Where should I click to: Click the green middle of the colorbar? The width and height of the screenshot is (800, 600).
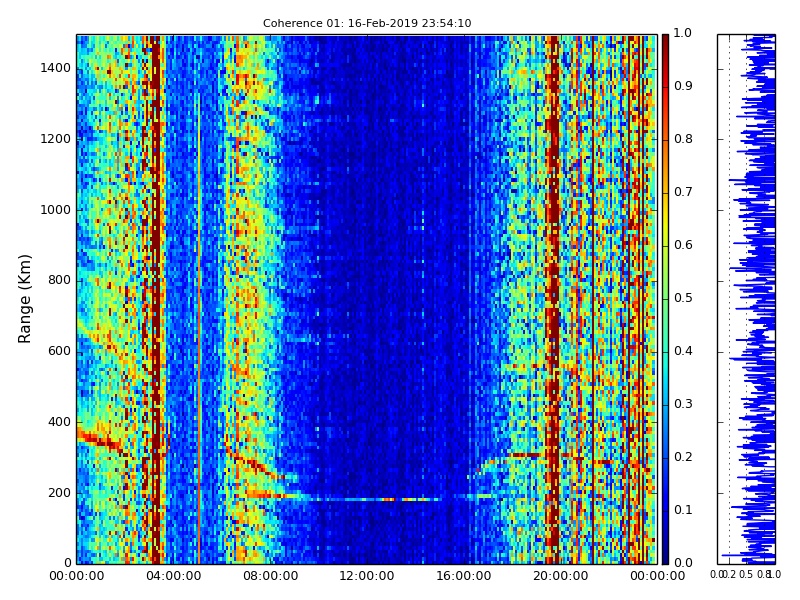[x=665, y=298]
